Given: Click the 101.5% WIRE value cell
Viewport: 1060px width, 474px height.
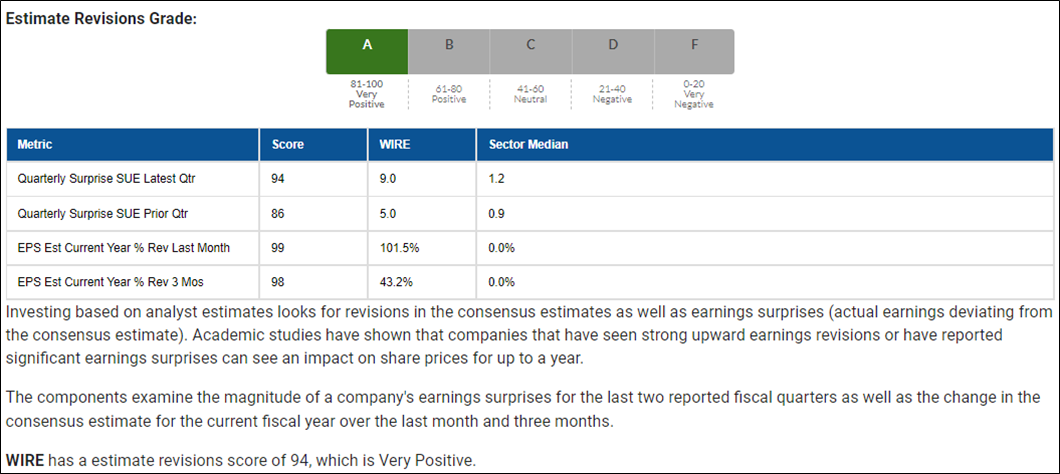Looking at the screenshot, I should point(423,248).
